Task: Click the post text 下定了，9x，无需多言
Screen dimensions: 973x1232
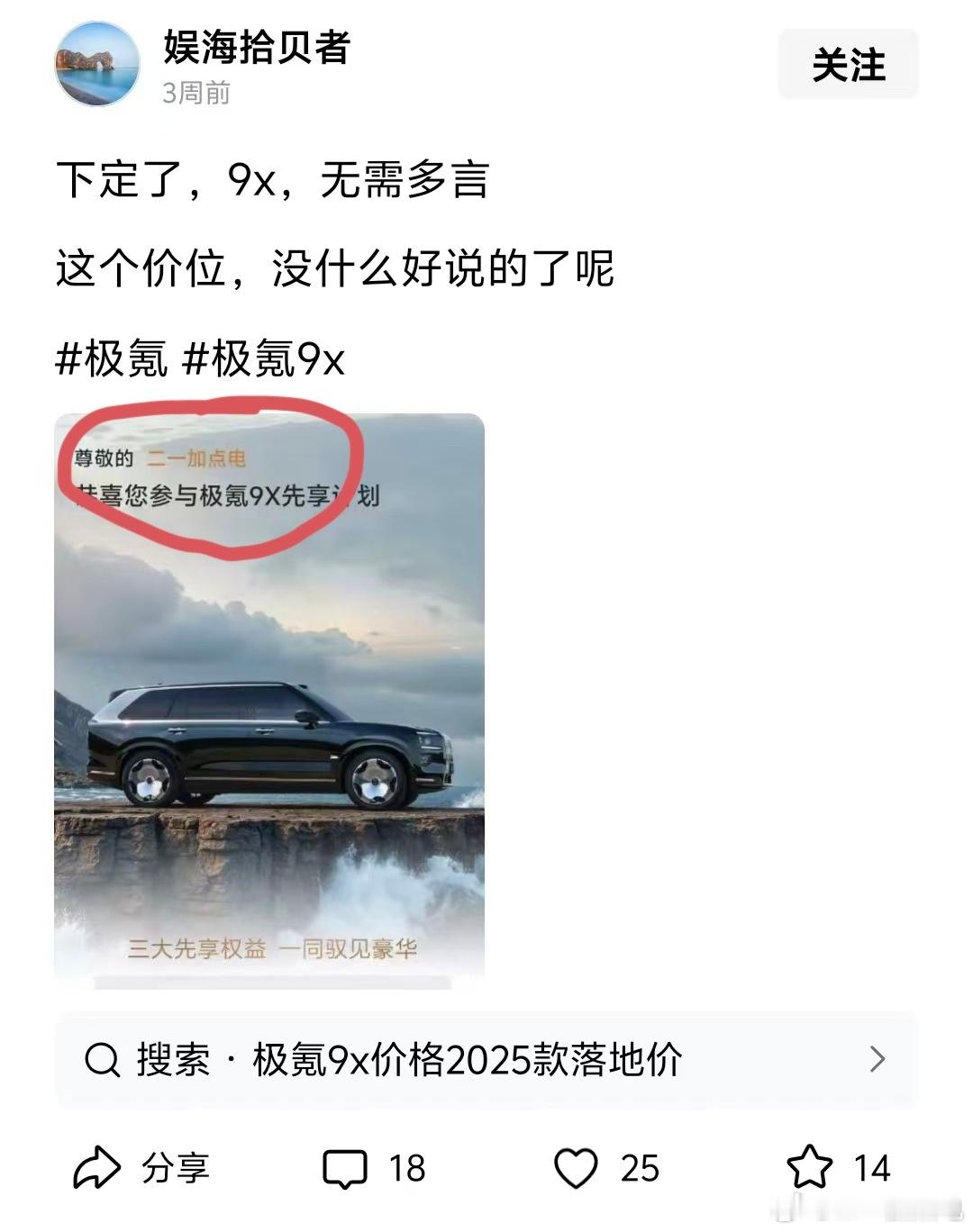Action: tap(272, 179)
